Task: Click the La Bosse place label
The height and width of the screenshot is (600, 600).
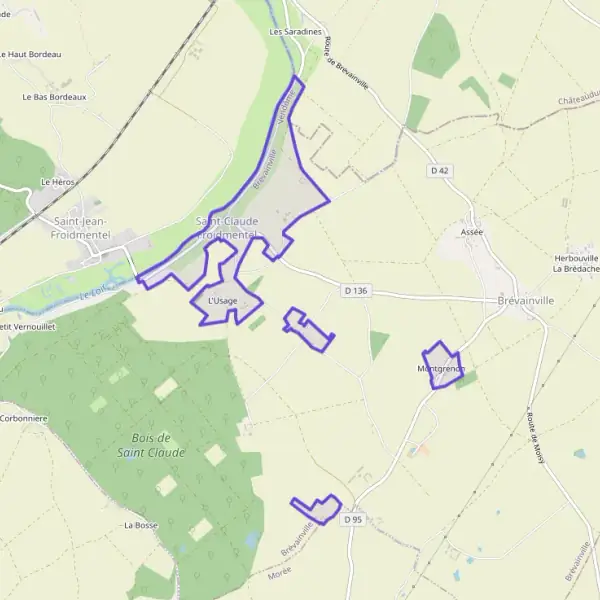Action: point(141,525)
